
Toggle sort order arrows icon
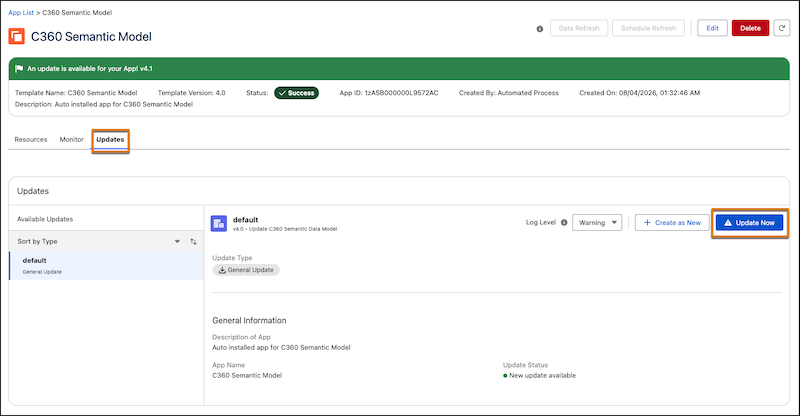point(193,241)
